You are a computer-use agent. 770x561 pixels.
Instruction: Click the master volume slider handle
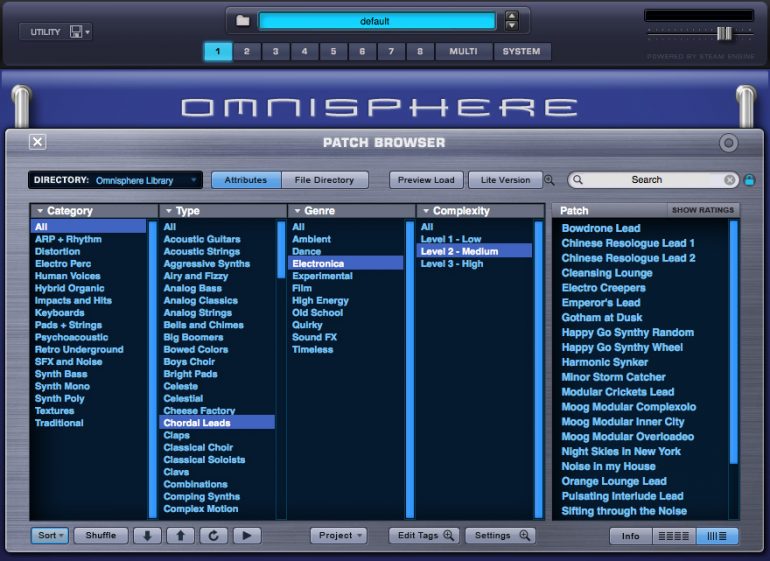click(724, 33)
